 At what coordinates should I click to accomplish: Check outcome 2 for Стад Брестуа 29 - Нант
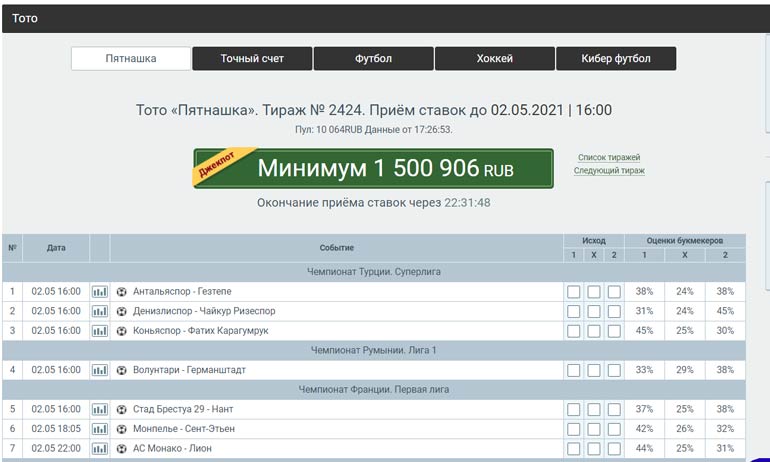click(x=614, y=410)
